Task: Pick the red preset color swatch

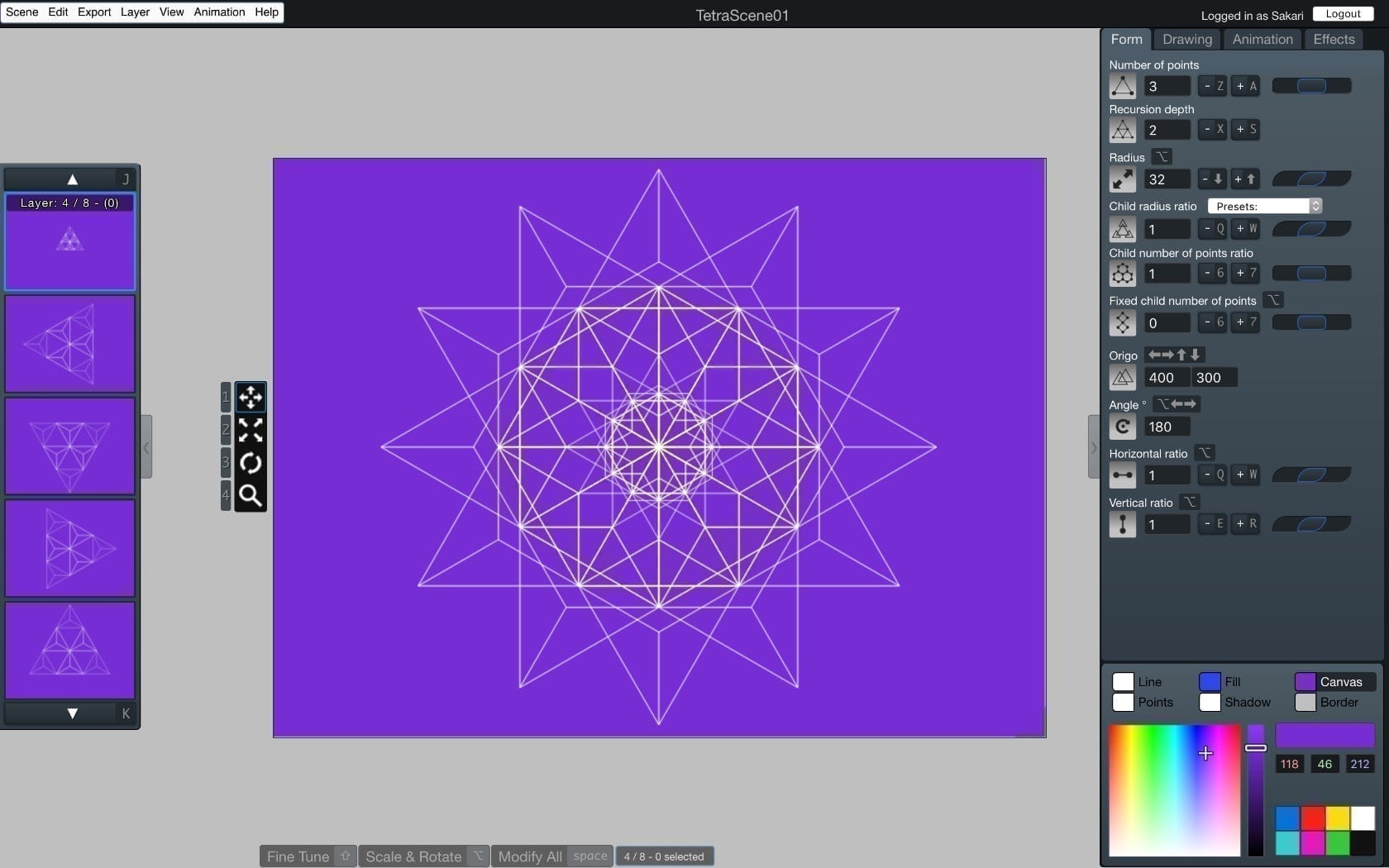Action: pos(1312,818)
